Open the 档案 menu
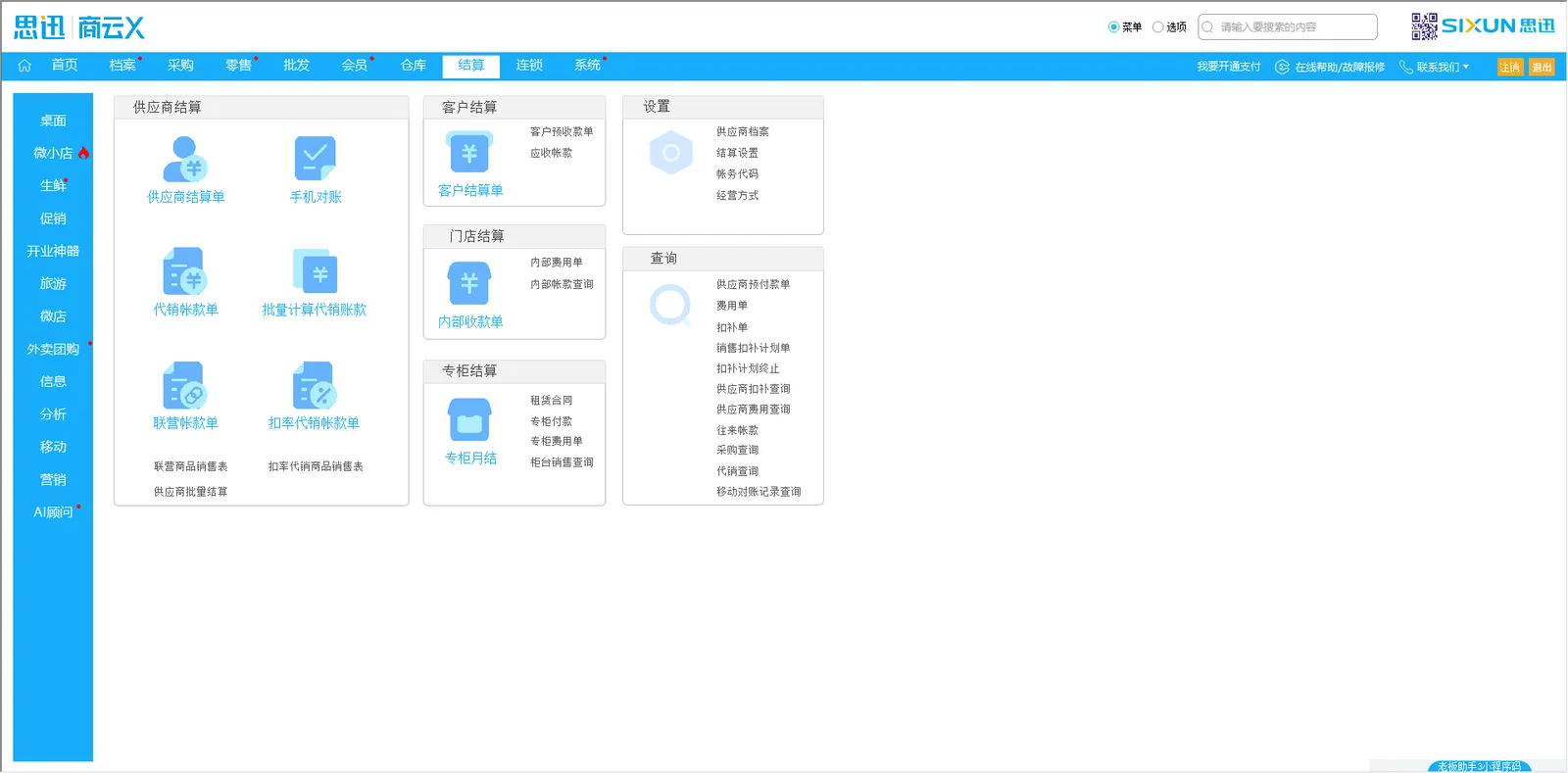The image size is (1568, 773). [122, 66]
